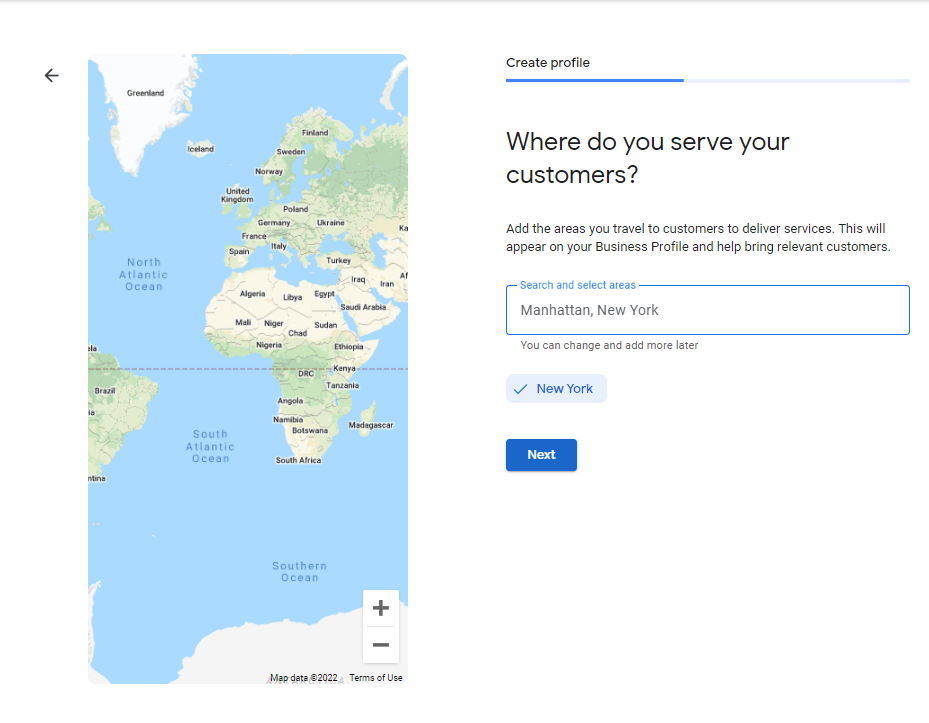Click Madagascar label on the map

click(x=370, y=425)
